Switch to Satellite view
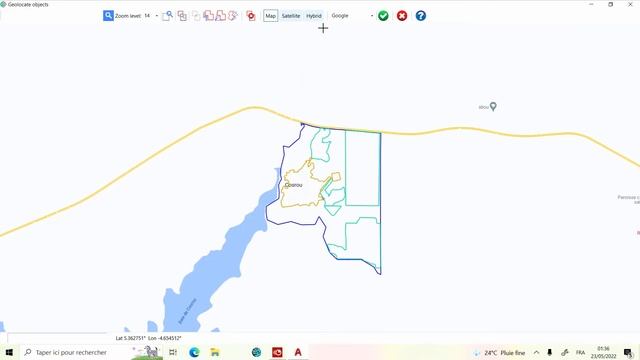640x360 pixels. [291, 16]
